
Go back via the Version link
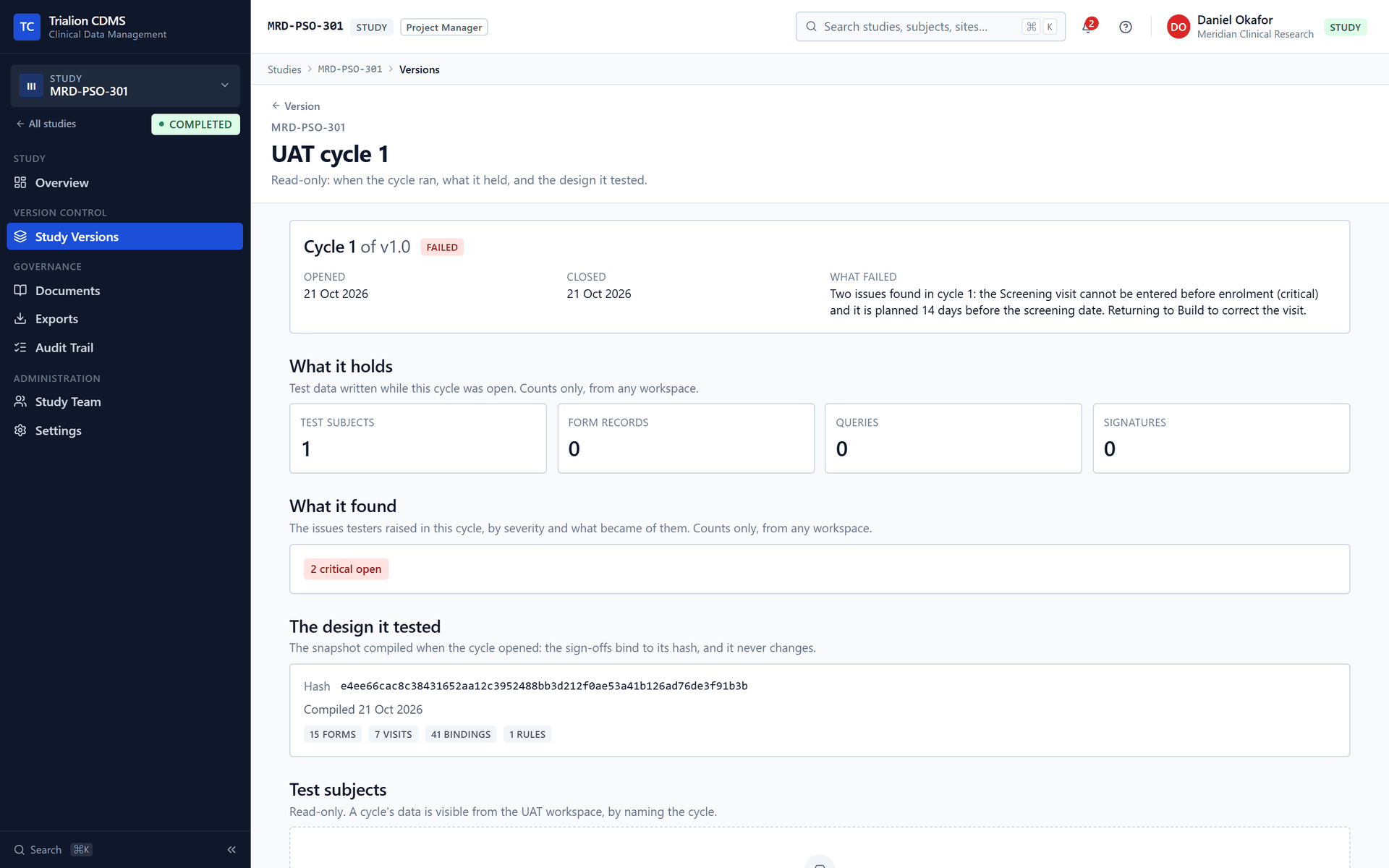295,106
